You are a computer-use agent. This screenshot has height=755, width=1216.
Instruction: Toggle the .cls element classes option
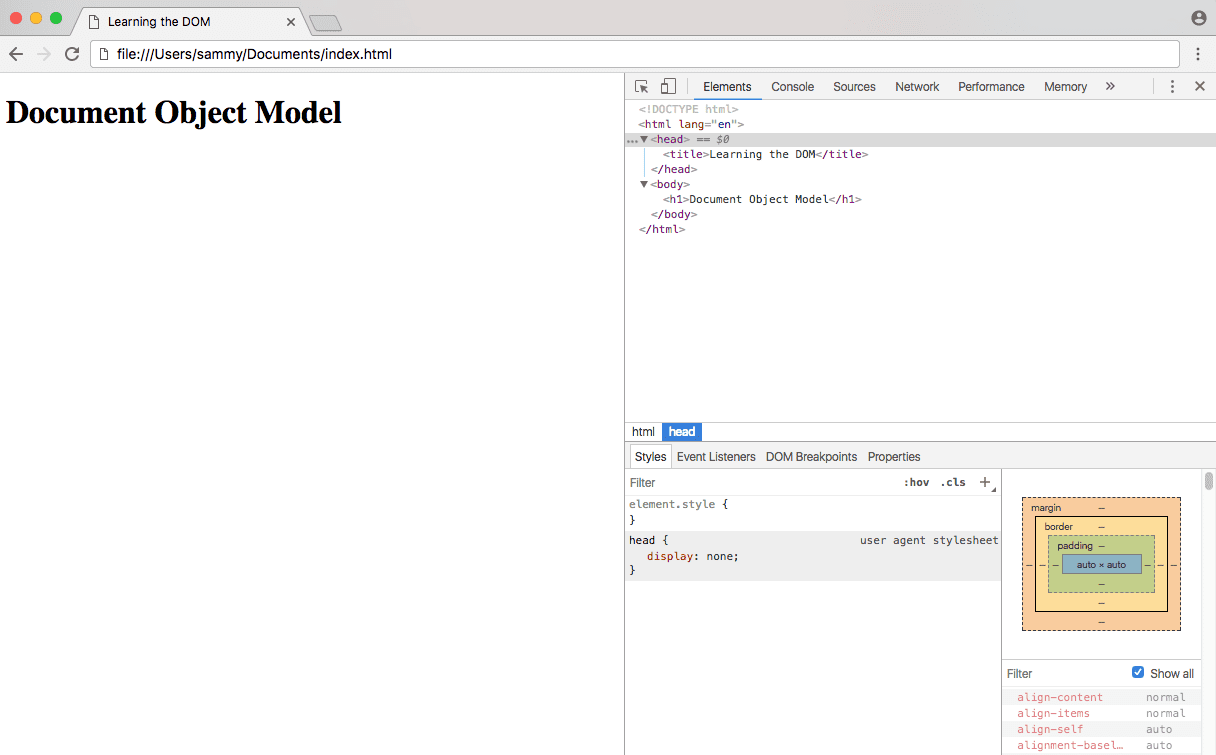click(x=953, y=482)
